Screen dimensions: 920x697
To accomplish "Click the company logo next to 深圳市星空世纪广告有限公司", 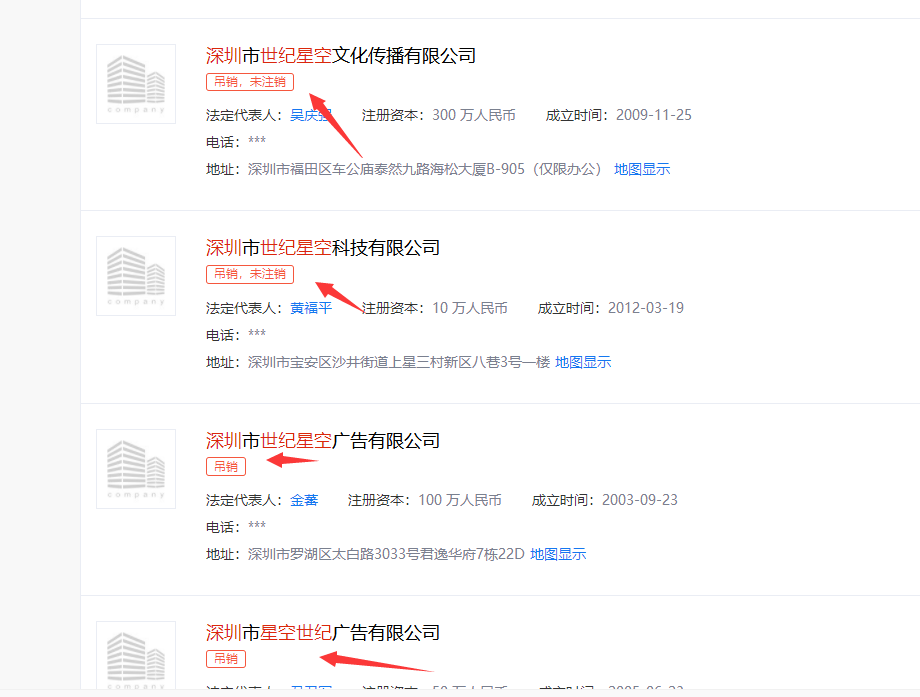I will tap(136, 655).
